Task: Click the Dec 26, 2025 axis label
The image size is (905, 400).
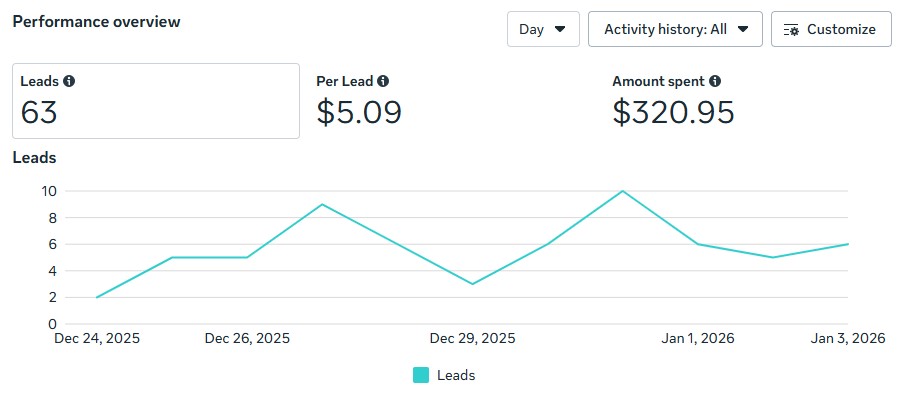Action: click(x=247, y=339)
